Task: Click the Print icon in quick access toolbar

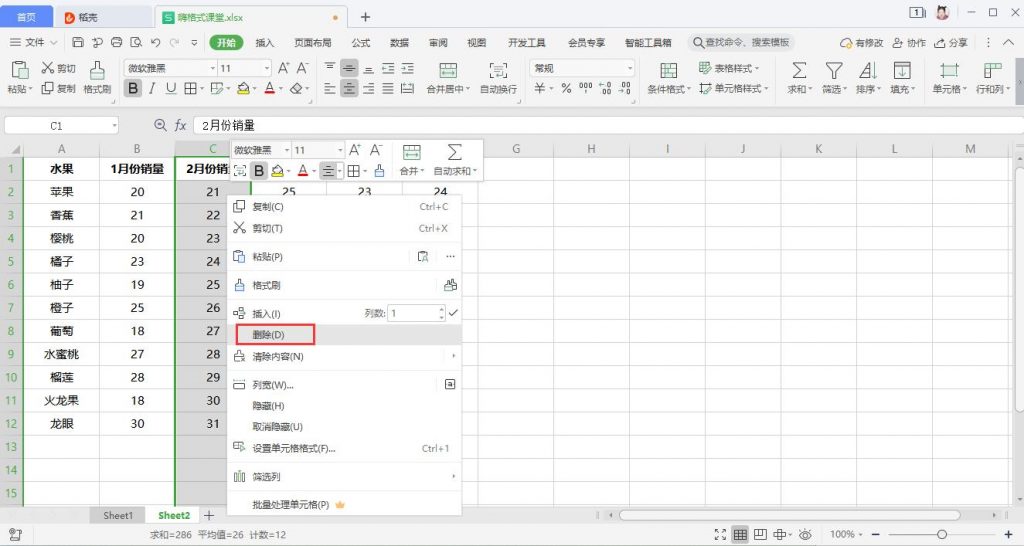Action: click(x=116, y=42)
